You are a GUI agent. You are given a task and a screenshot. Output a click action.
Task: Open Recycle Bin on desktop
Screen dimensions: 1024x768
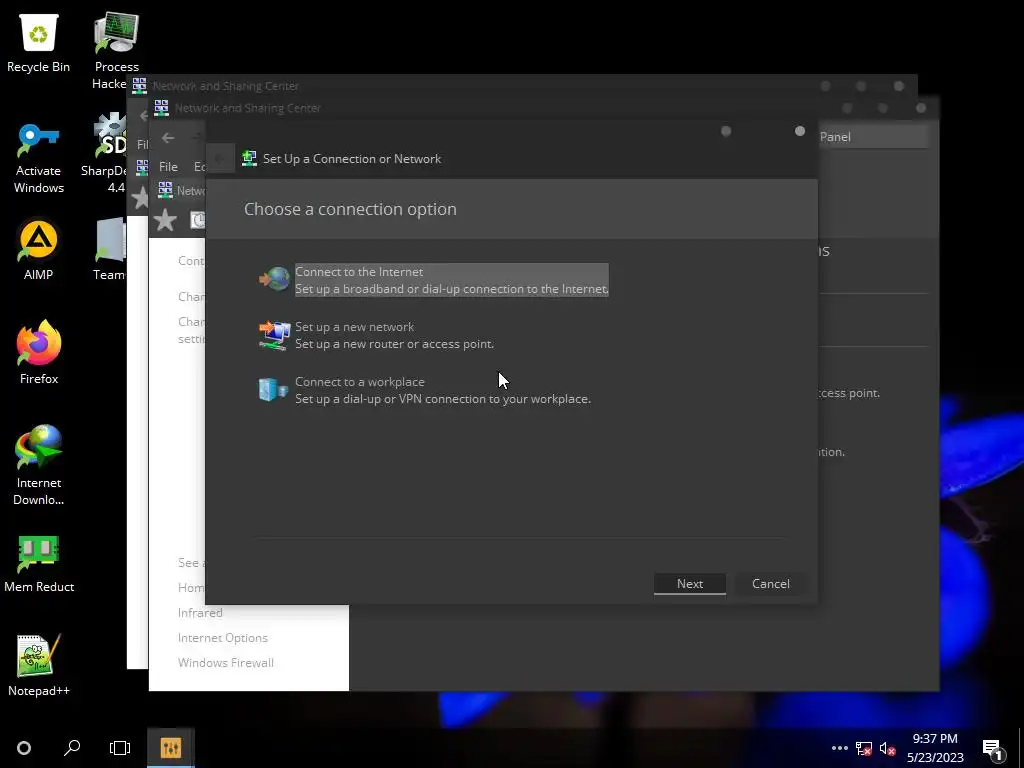39,42
